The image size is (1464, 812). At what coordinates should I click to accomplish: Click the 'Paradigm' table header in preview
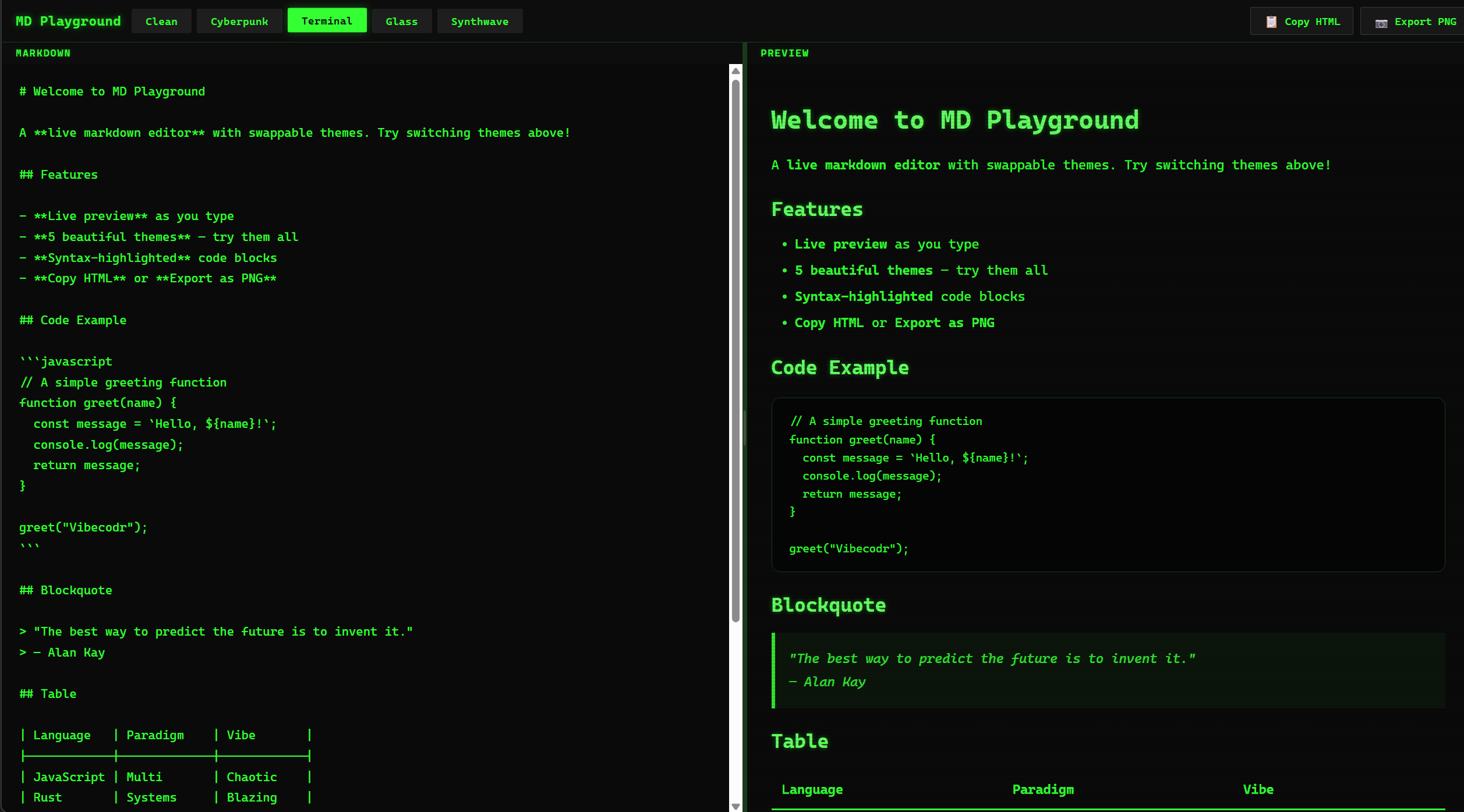(1043, 790)
